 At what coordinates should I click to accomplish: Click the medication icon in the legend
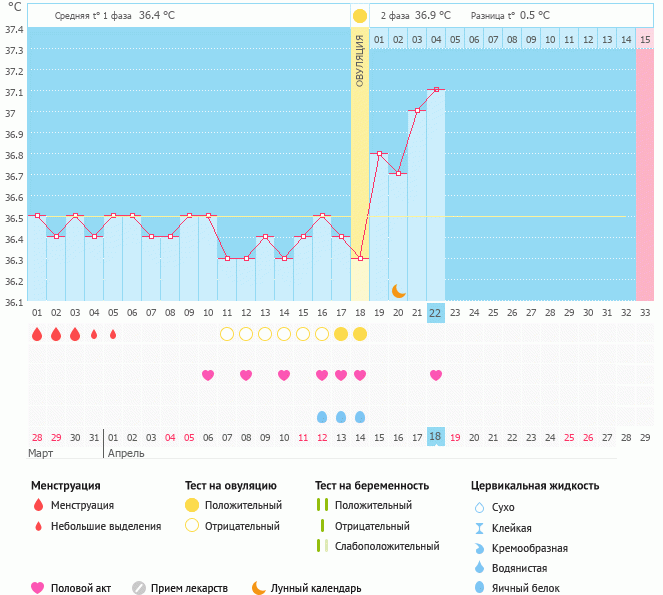point(139,588)
